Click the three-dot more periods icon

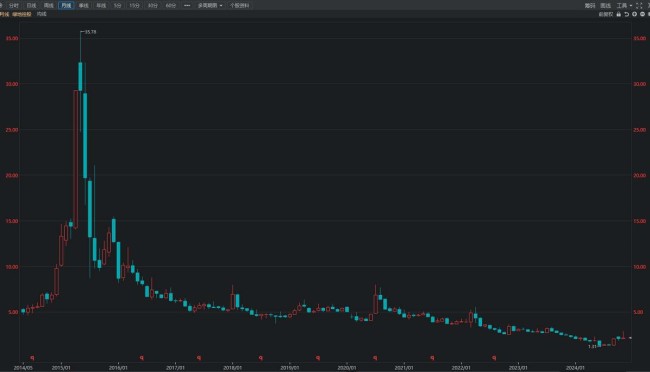pos(187,5)
